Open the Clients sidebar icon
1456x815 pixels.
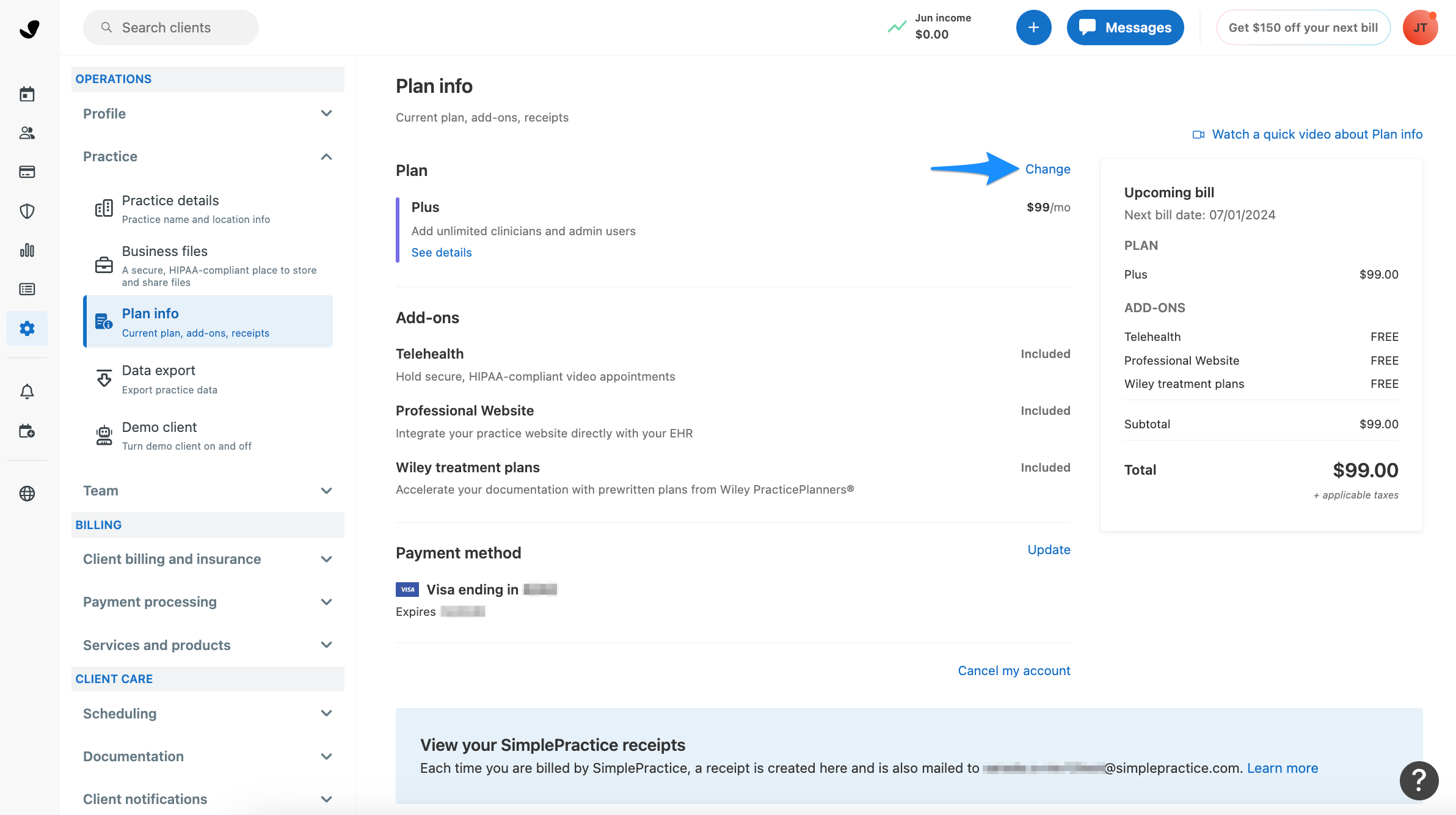(x=27, y=133)
